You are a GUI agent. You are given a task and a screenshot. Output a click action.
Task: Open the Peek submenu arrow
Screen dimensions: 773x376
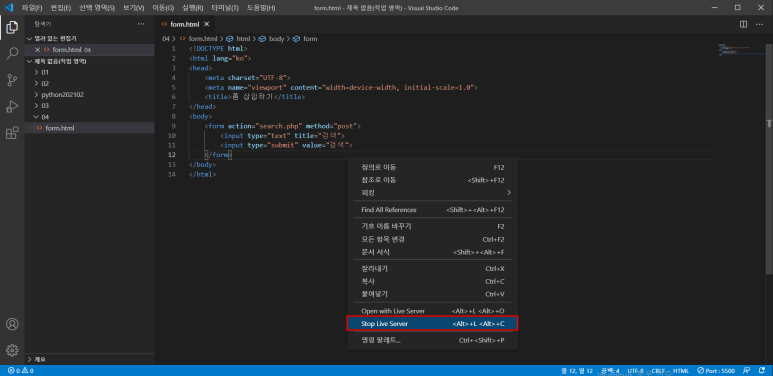point(509,193)
